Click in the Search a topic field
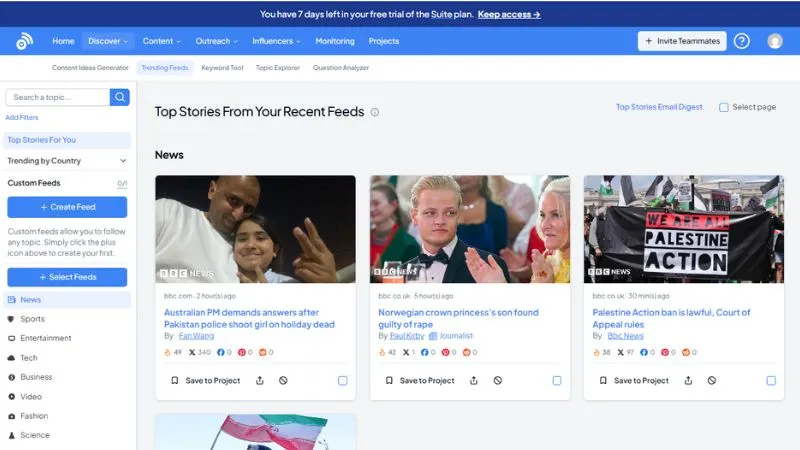The width and height of the screenshot is (800, 450). click(x=58, y=97)
